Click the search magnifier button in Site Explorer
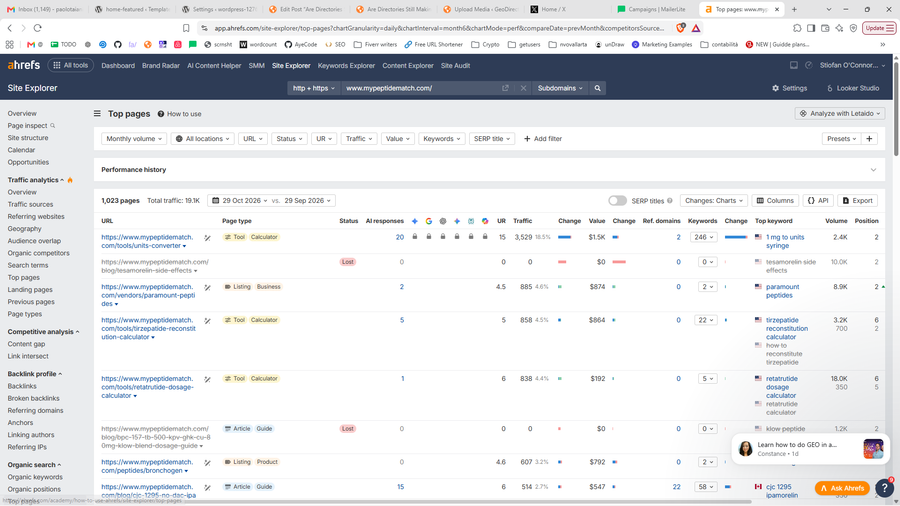This screenshot has height=506, width=900. [x=598, y=88]
